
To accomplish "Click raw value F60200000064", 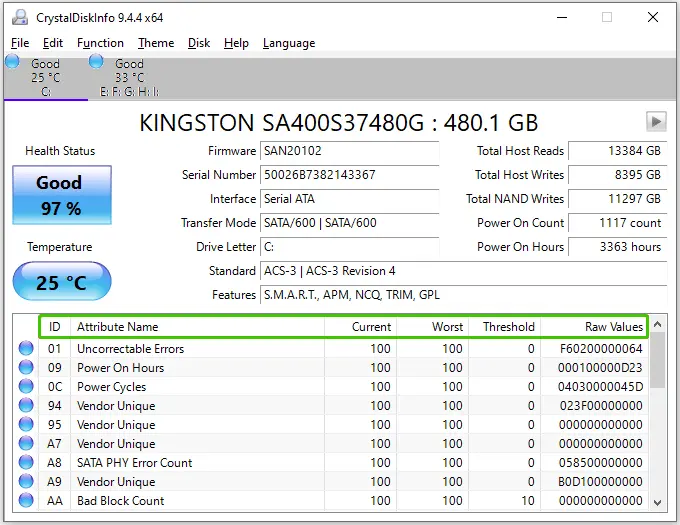I will tap(601, 349).
